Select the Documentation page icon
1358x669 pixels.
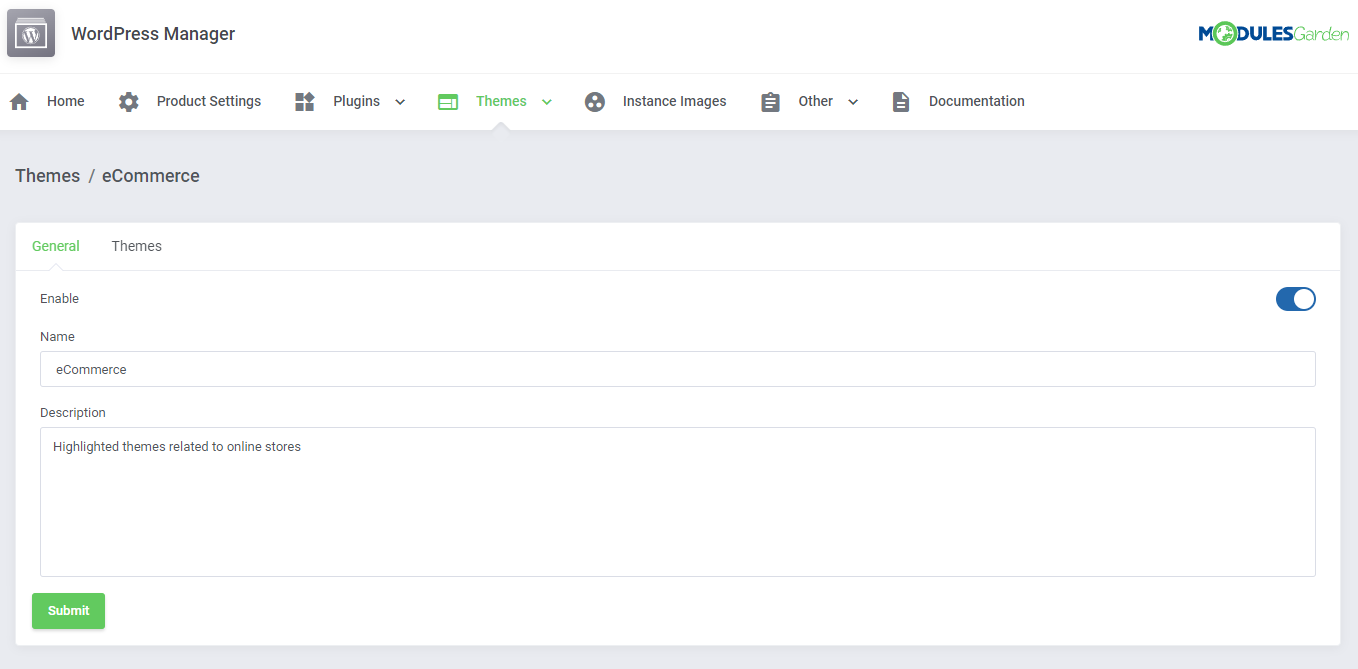(x=900, y=101)
